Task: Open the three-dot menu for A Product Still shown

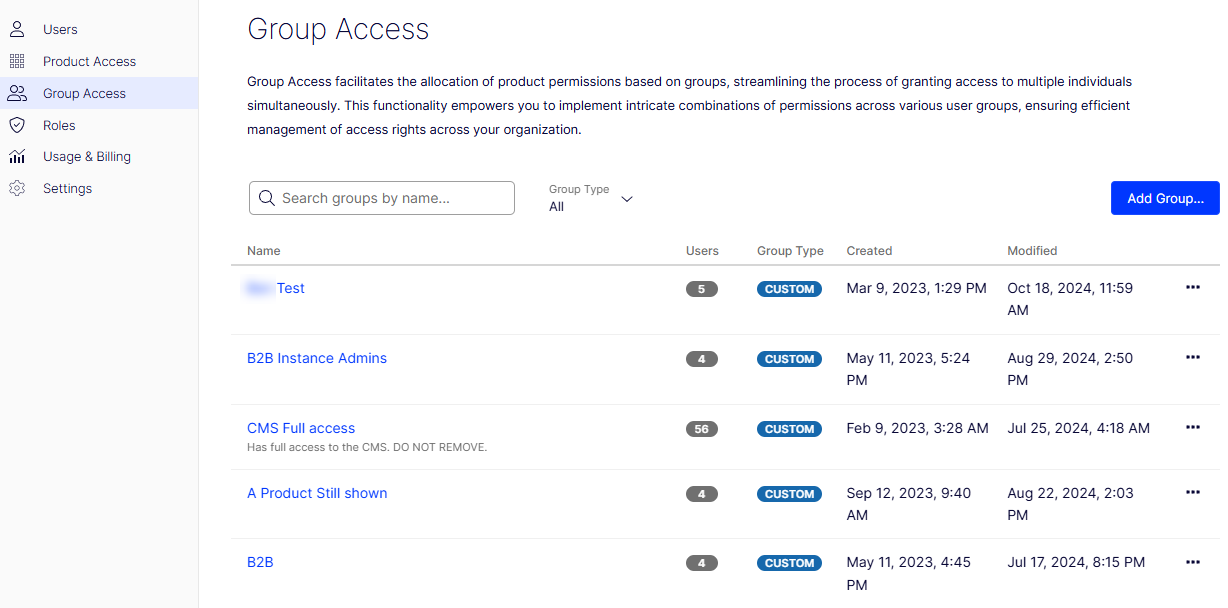Action: pos(1192,492)
